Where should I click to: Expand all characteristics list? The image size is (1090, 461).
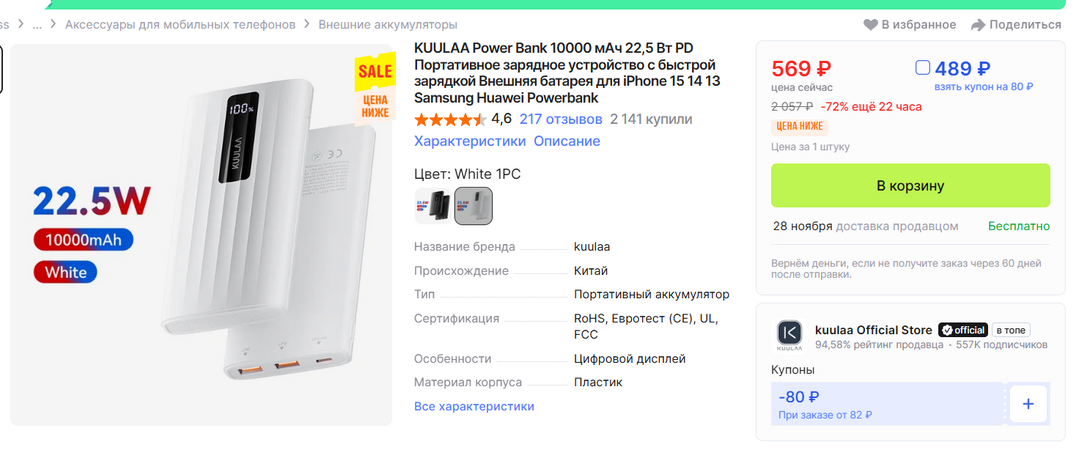[474, 406]
